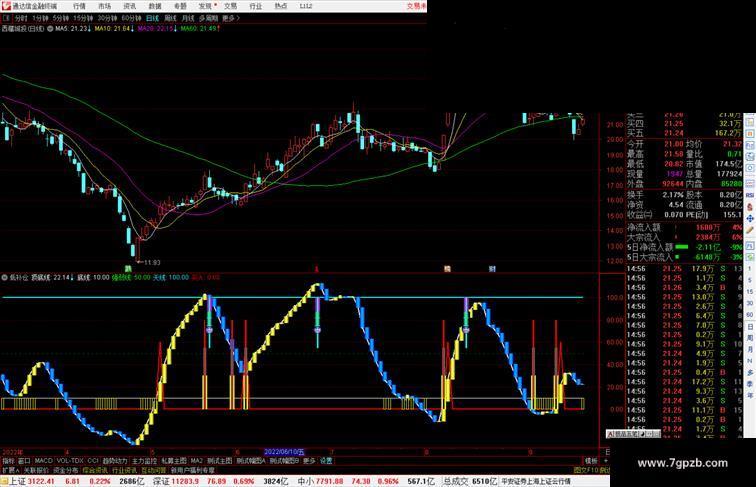
Task: Click the 11.93 low price label
Action: pyautogui.click(x=151, y=263)
